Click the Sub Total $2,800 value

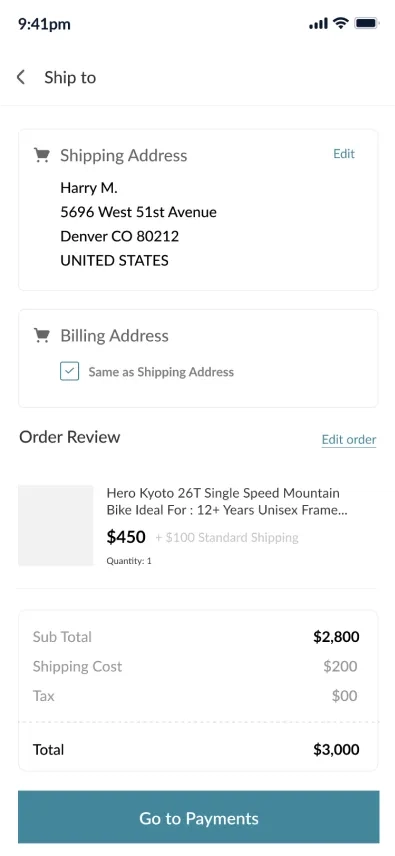(x=336, y=637)
